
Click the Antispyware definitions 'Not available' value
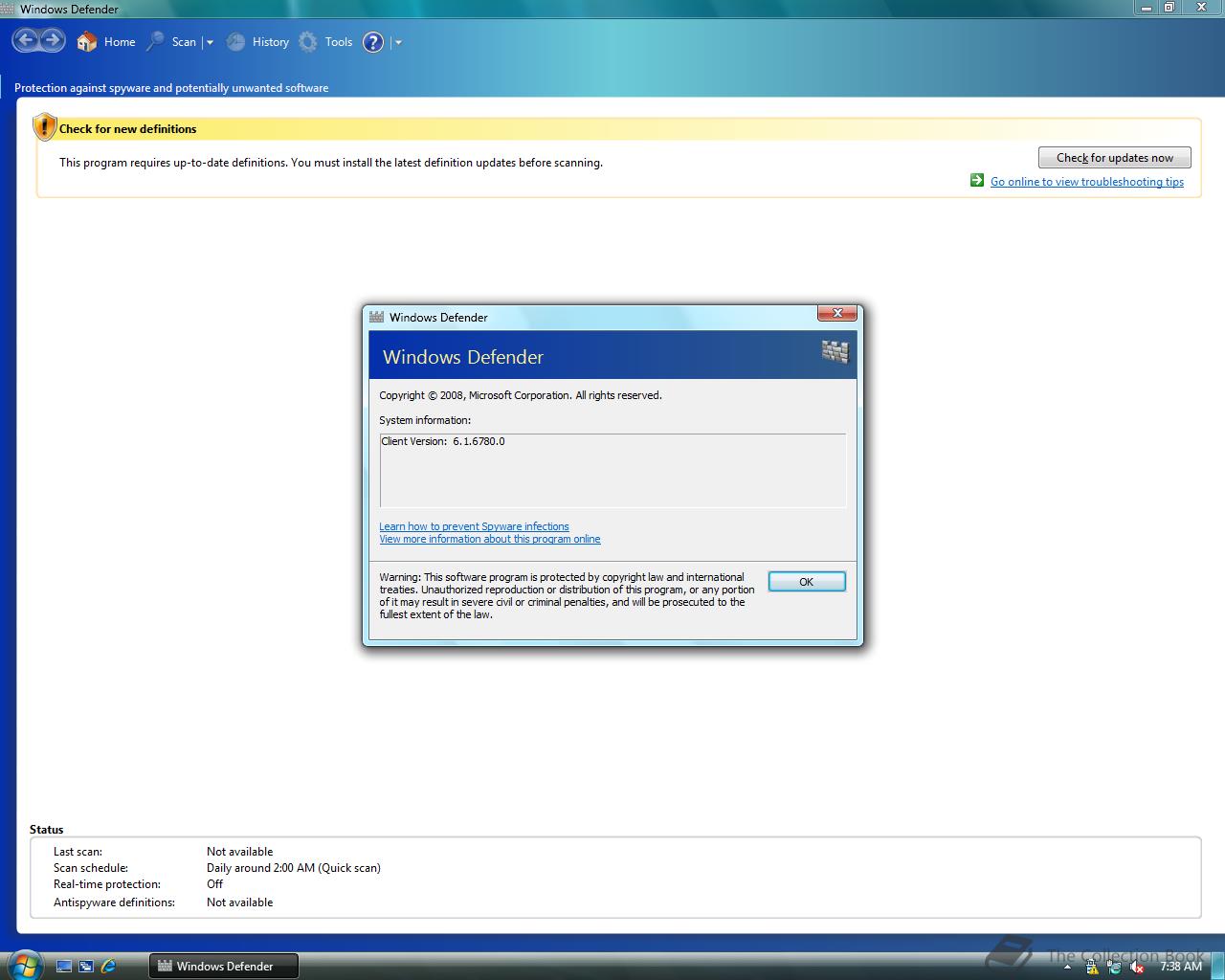click(239, 902)
